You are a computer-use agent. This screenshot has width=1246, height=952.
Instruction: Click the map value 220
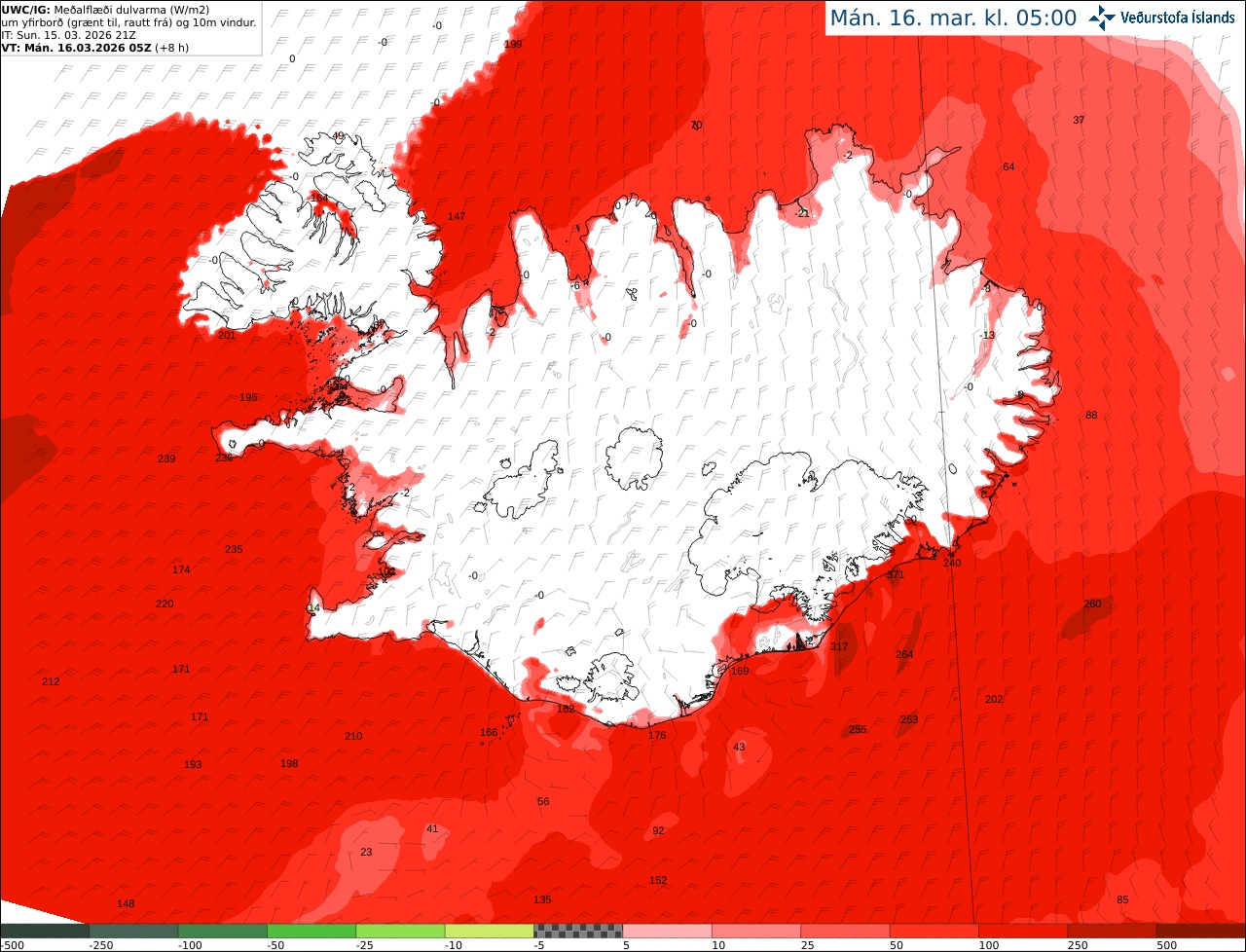[165, 604]
